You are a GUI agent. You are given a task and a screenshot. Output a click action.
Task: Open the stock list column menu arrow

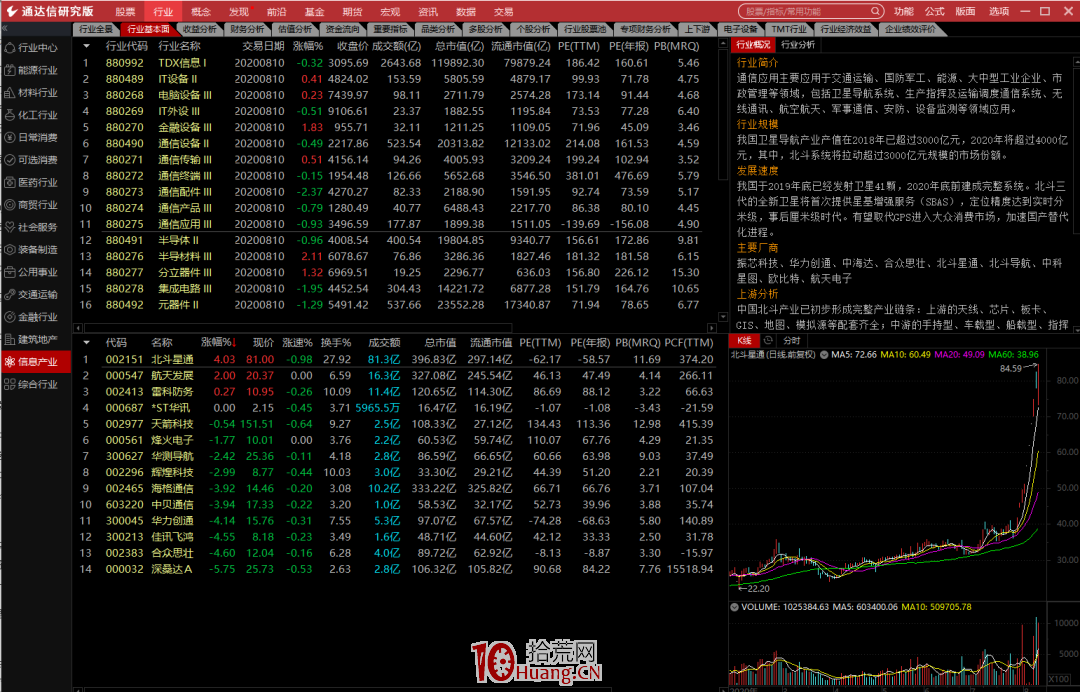86,342
